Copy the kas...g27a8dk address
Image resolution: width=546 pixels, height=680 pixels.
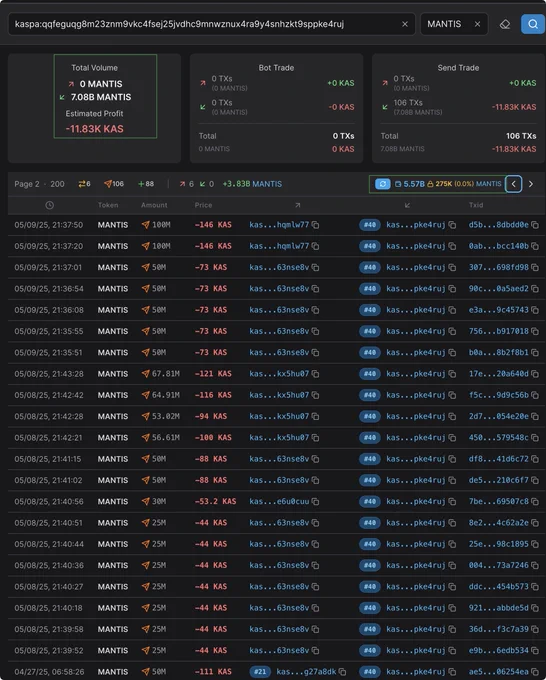coord(343,672)
